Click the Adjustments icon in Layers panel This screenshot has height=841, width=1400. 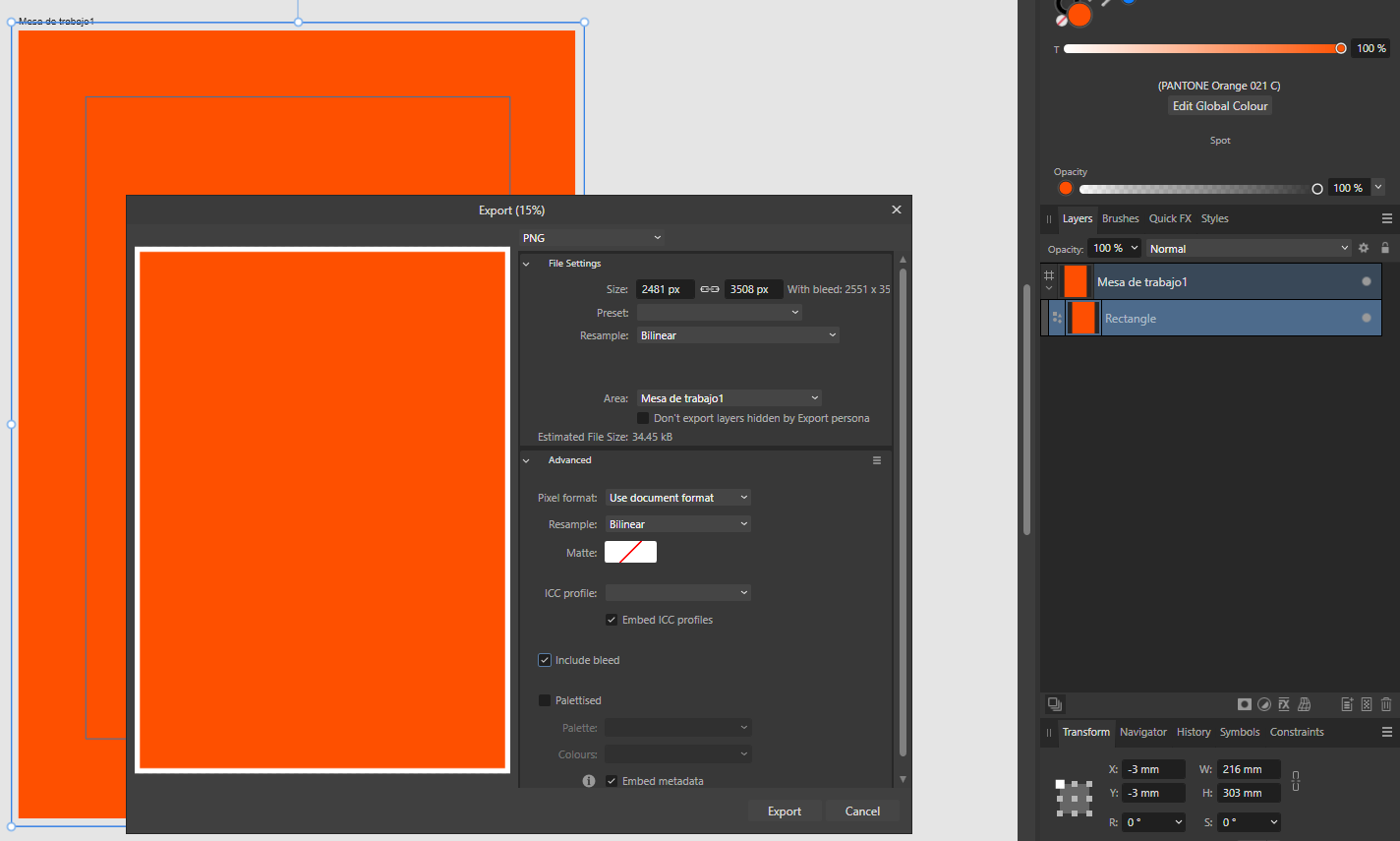click(1264, 704)
